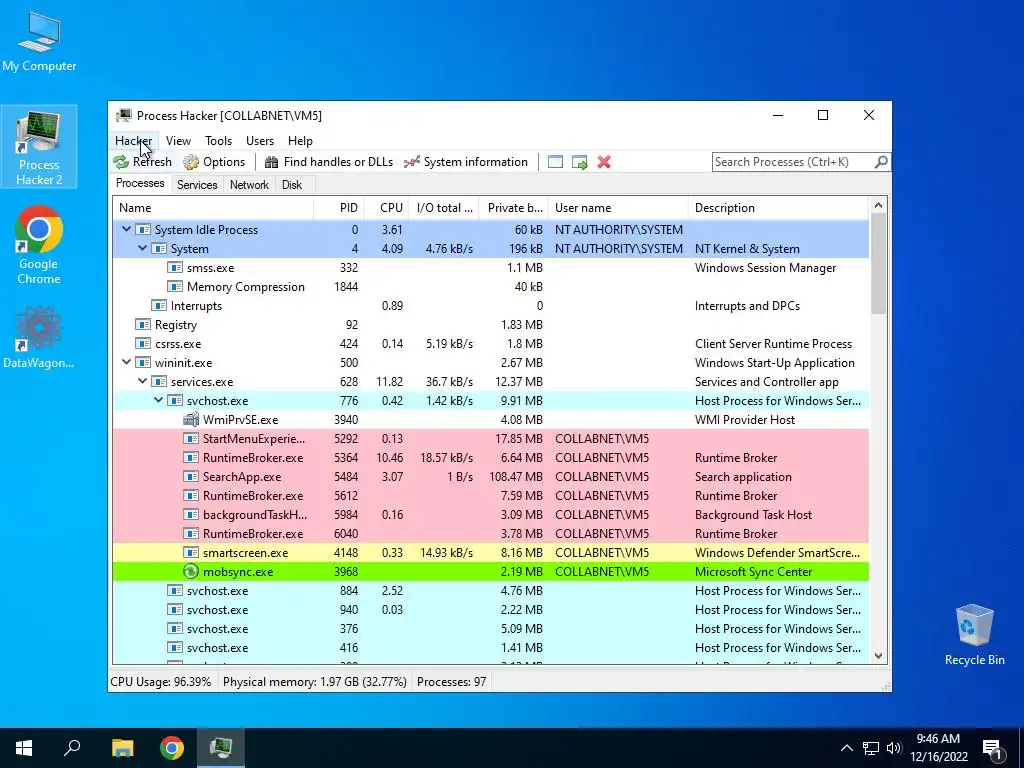Select the Google Chrome desktop shortcut
The width and height of the screenshot is (1024, 768).
39,245
